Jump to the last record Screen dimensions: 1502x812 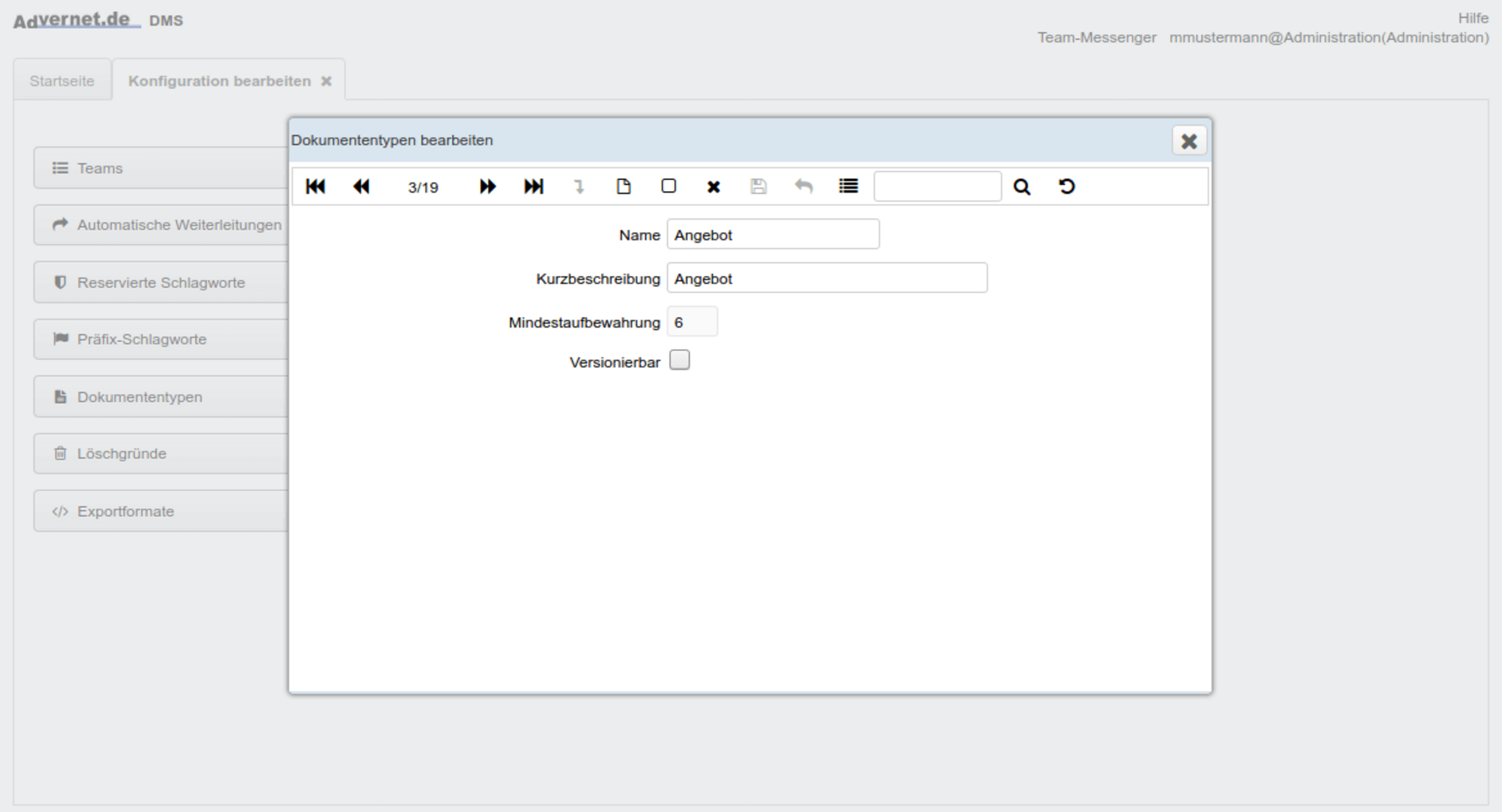click(534, 186)
